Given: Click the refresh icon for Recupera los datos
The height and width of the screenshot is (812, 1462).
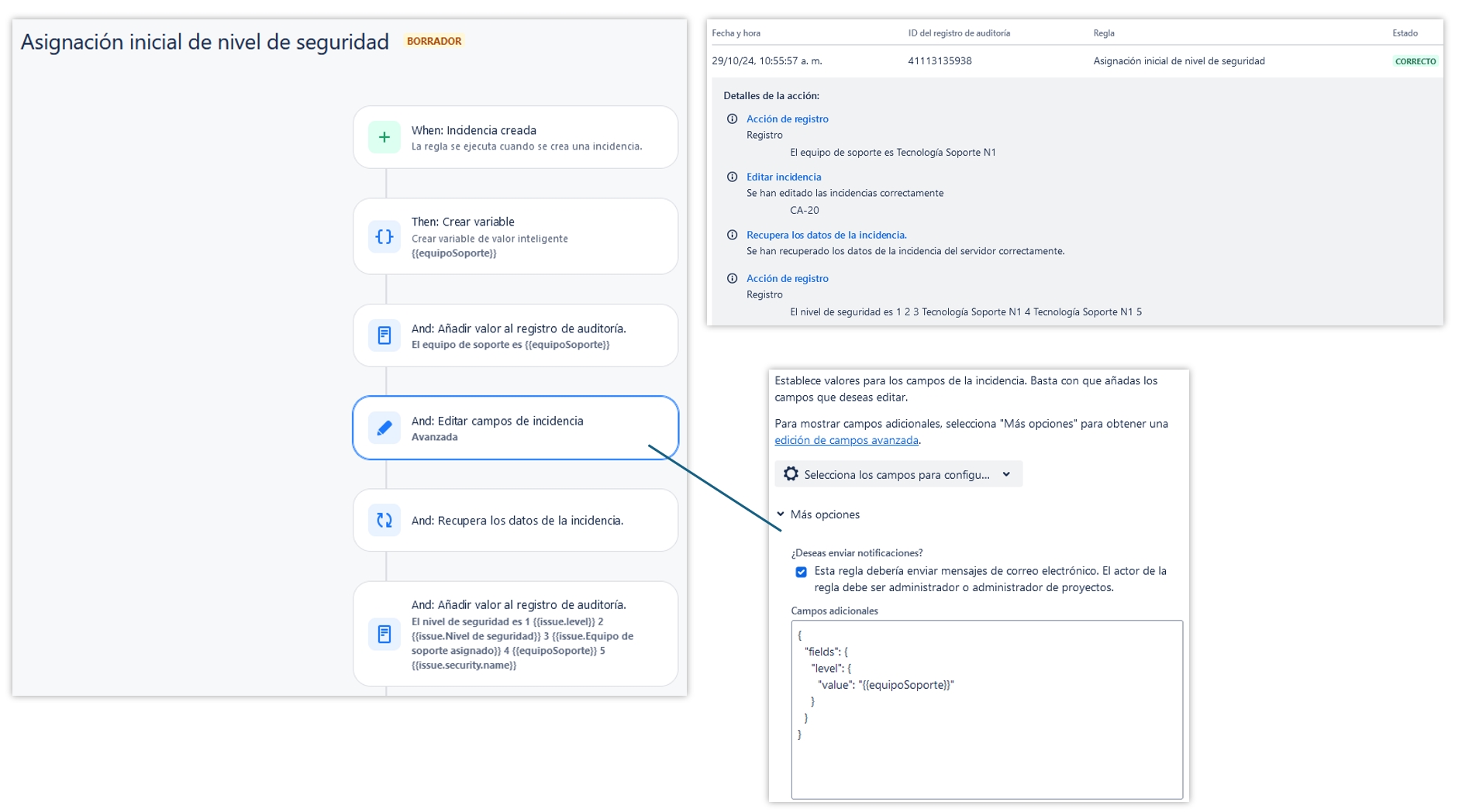Looking at the screenshot, I should pos(384,520).
